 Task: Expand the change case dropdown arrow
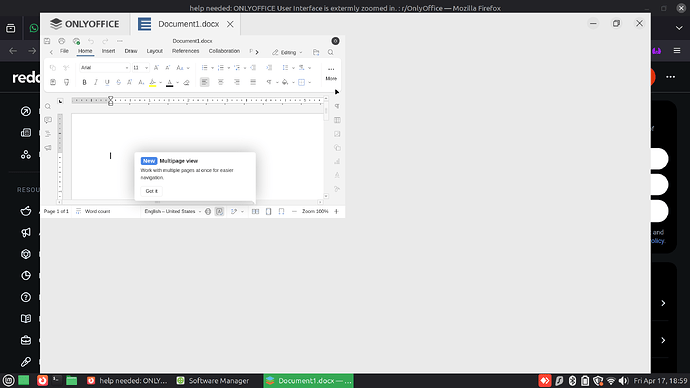pos(188,68)
